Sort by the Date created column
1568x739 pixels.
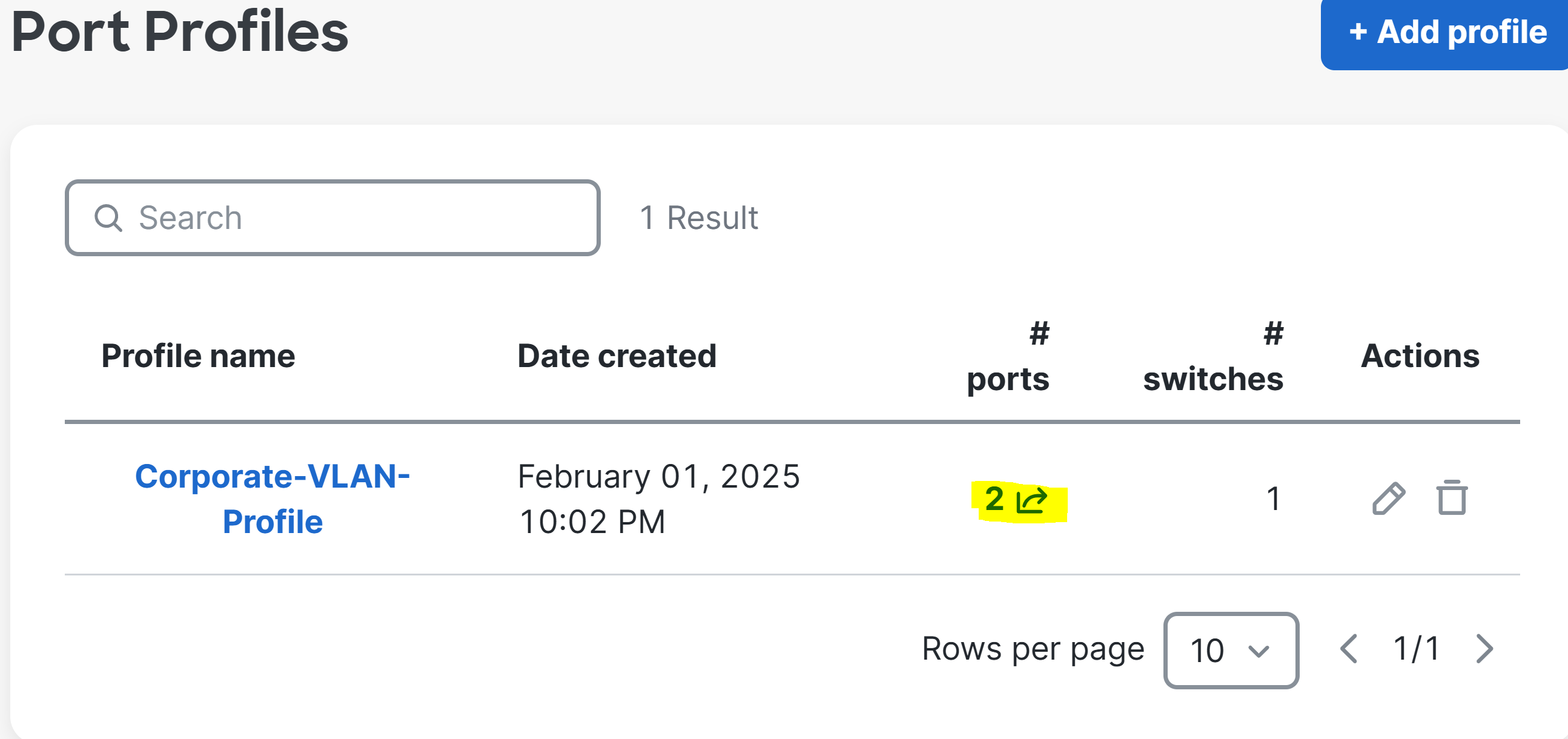click(x=617, y=356)
